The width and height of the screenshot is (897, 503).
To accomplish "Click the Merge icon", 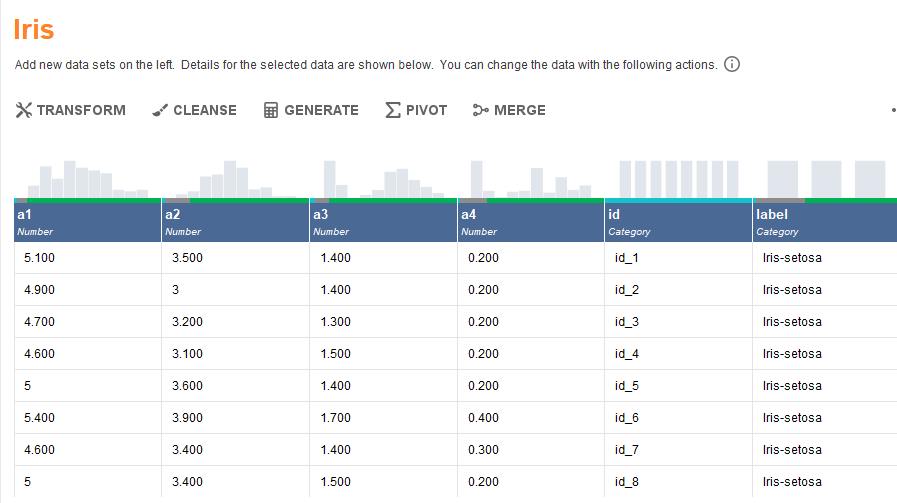I will pos(481,110).
